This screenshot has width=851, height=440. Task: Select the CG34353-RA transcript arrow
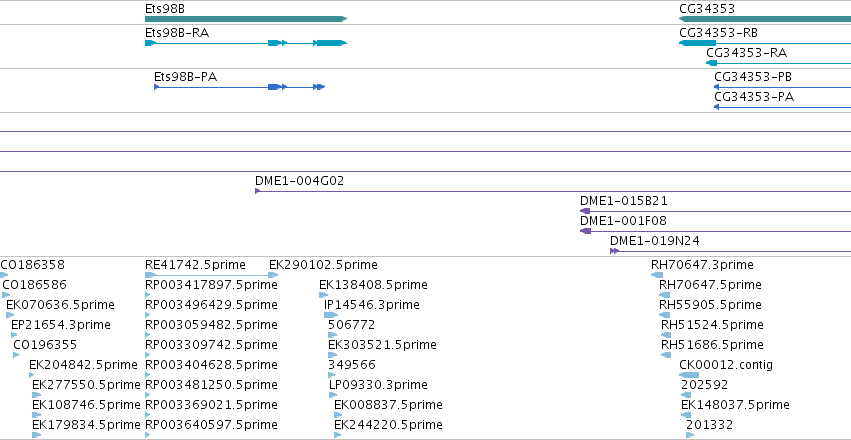point(712,63)
